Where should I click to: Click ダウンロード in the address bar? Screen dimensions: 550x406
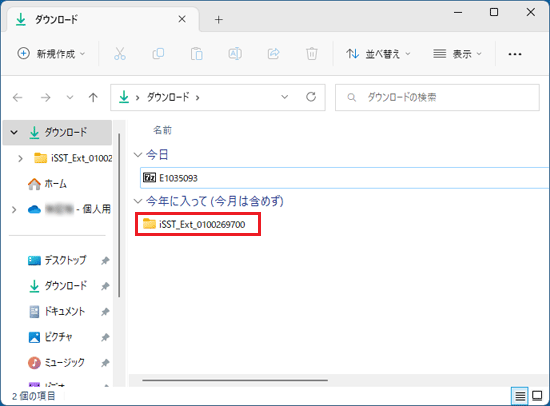[x=168, y=97]
